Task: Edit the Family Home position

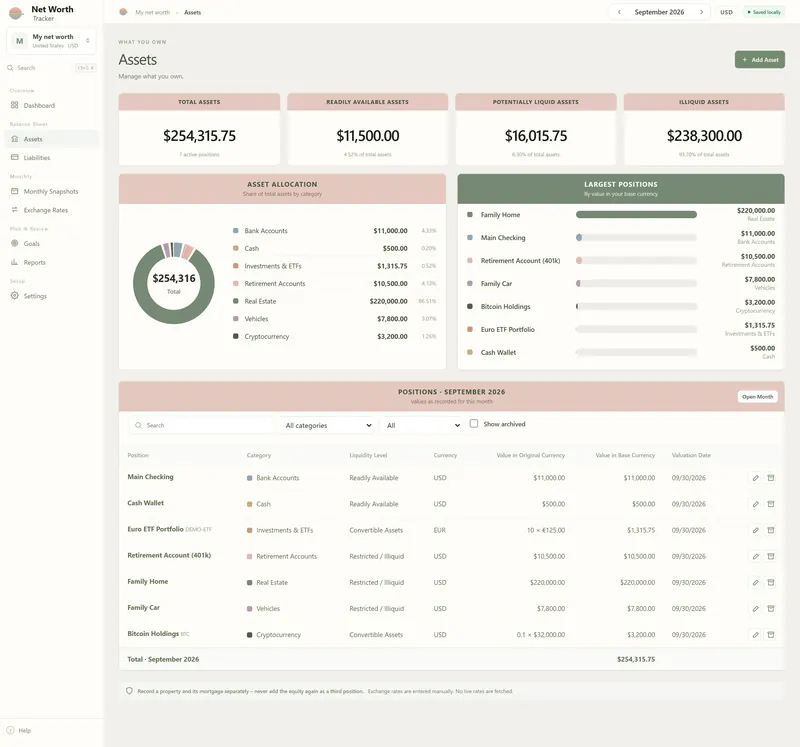Action: 756,582
